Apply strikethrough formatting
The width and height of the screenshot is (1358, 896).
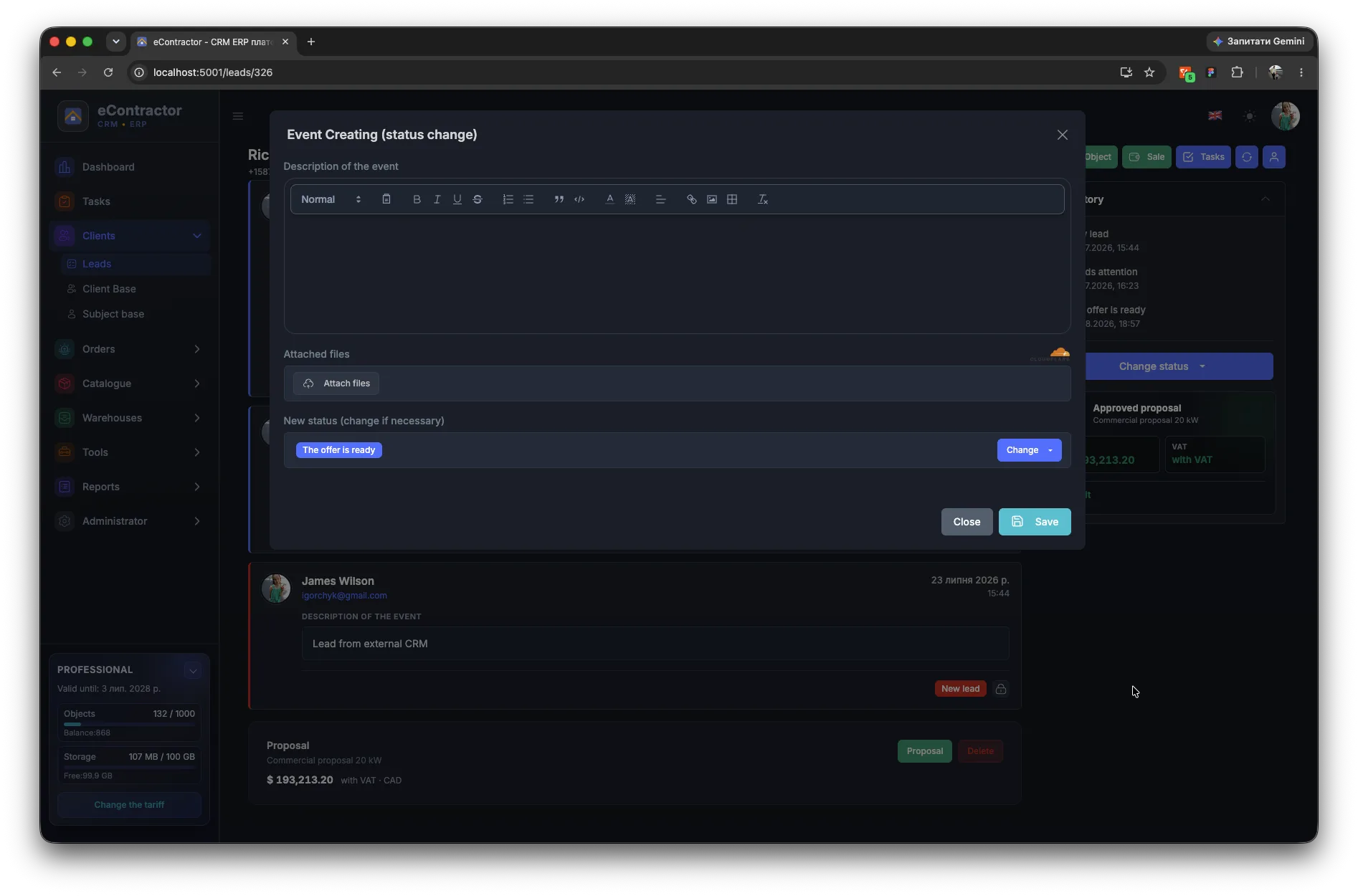(x=478, y=199)
